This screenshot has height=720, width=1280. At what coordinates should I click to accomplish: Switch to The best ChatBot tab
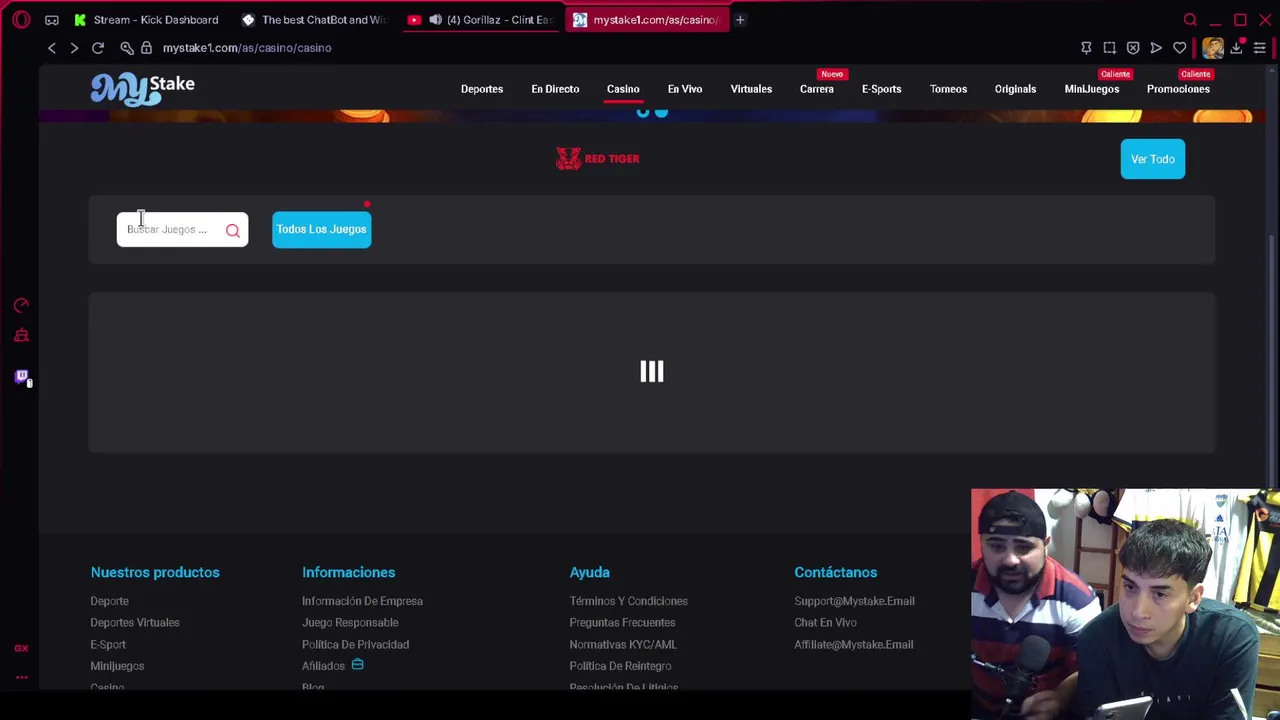(315, 20)
